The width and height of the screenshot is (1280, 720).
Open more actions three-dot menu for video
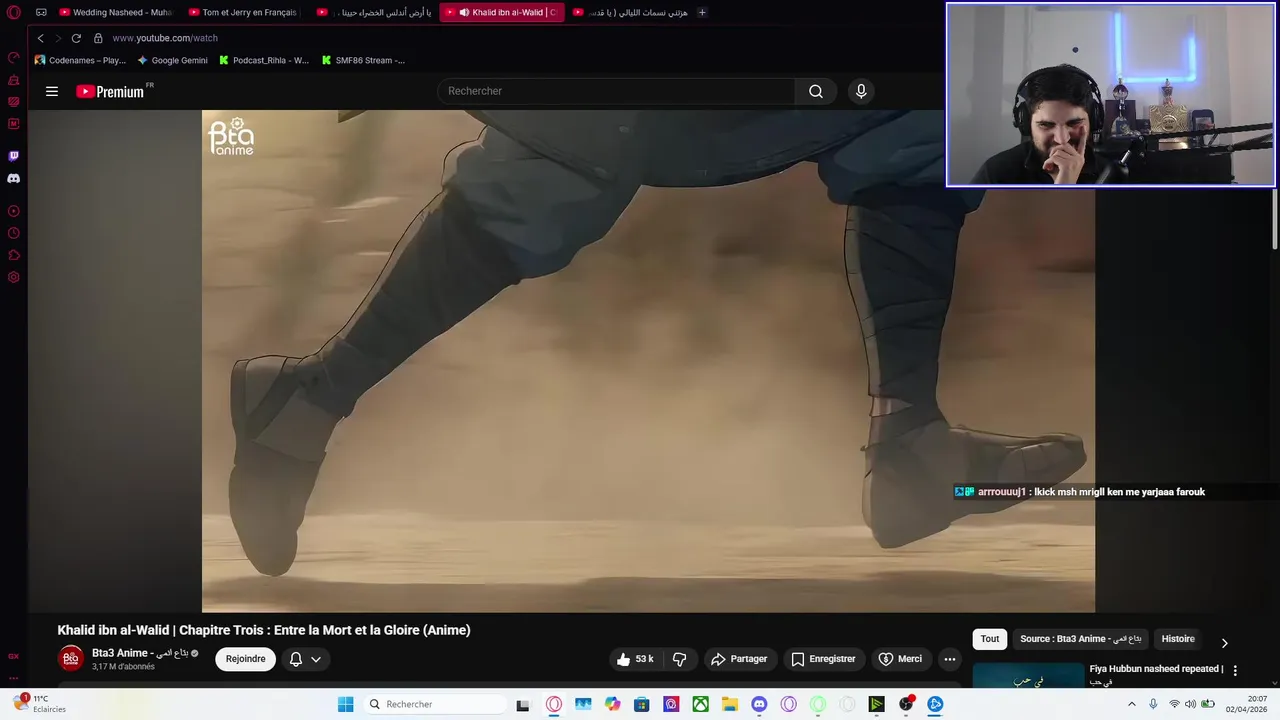click(x=950, y=659)
